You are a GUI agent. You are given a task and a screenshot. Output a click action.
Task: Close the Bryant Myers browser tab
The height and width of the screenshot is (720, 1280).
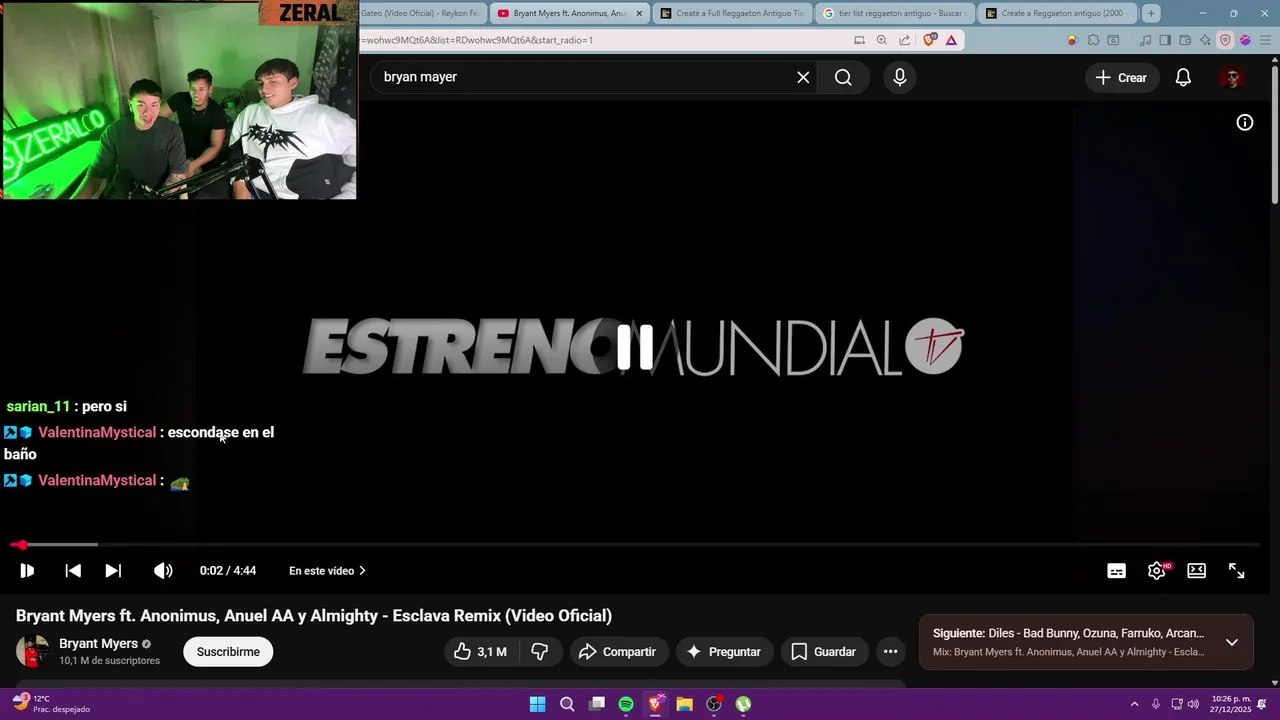[639, 13]
